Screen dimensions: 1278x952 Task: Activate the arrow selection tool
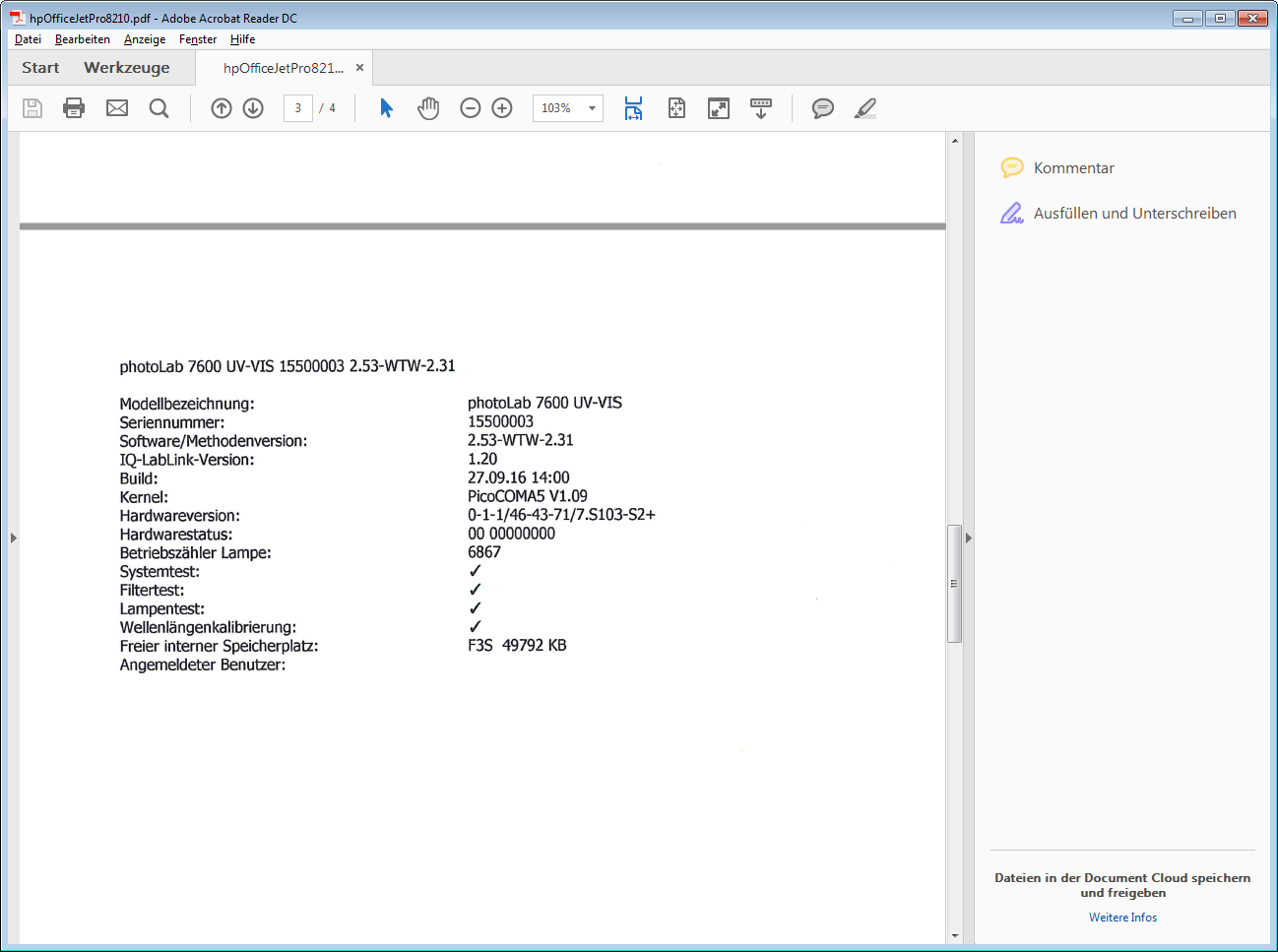(x=386, y=108)
